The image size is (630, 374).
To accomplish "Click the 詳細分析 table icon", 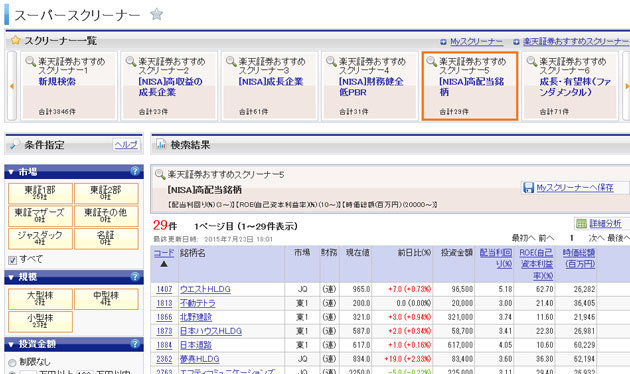I will [581, 224].
